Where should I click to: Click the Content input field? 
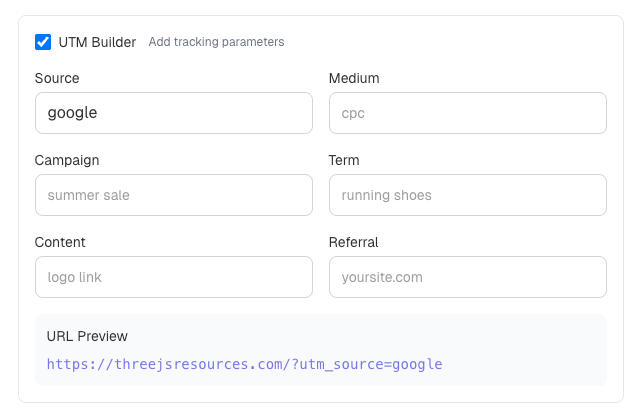point(173,277)
